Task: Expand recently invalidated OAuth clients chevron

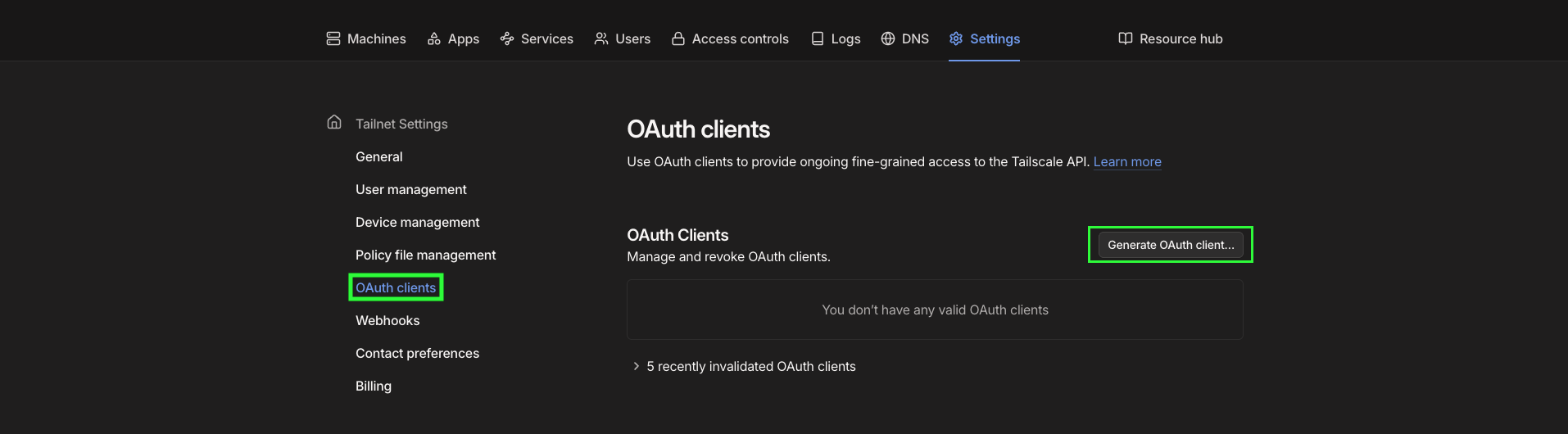Action: tap(636, 366)
